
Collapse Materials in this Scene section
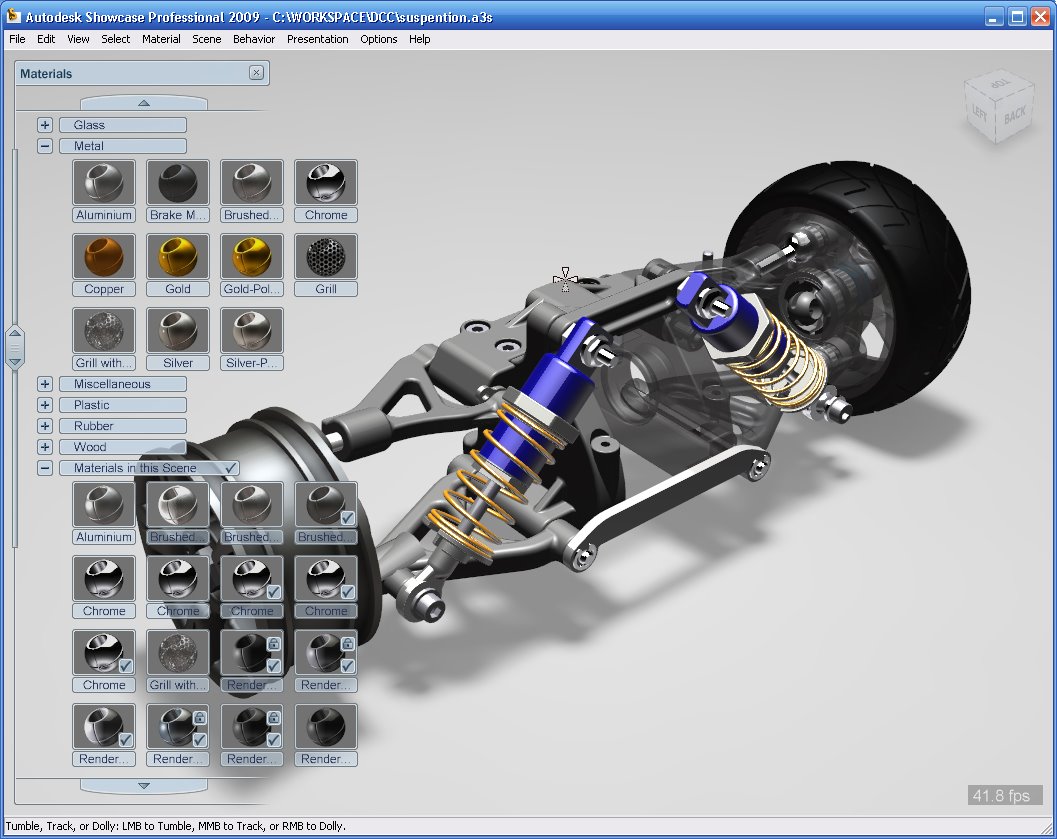[x=44, y=468]
